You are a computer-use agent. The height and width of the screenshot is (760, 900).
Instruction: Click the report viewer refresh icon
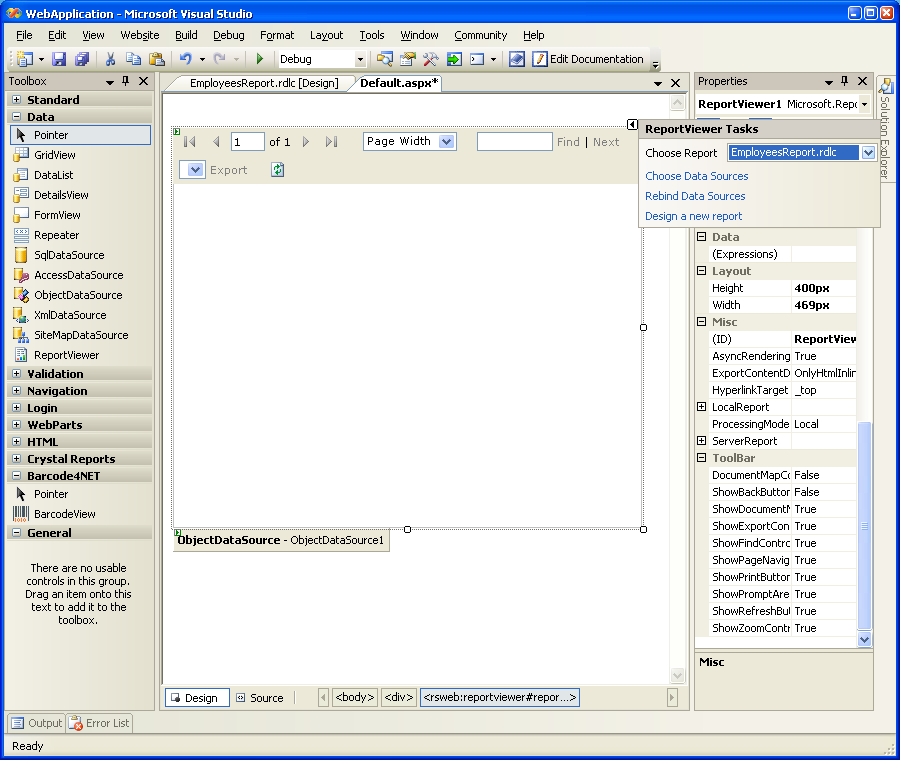pyautogui.click(x=277, y=170)
